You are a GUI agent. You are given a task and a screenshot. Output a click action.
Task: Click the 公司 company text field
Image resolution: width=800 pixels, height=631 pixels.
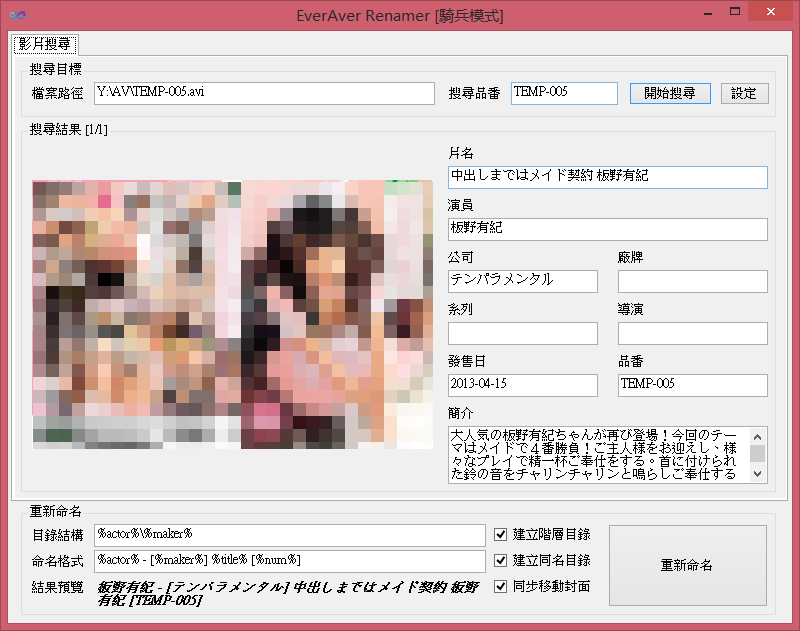click(522, 281)
